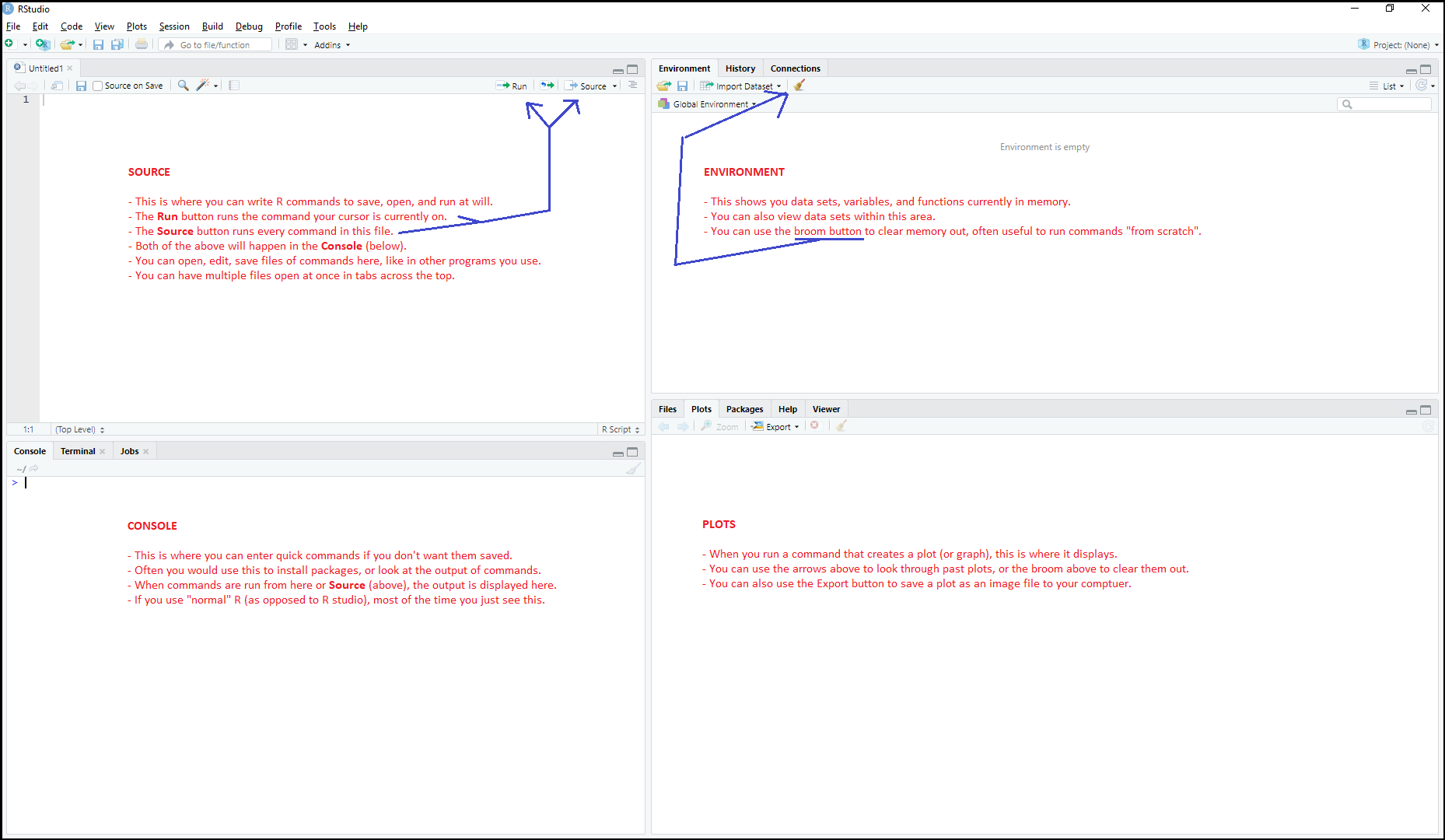This screenshot has width=1445, height=840.
Task: Click the Find/Replace magnifier icon
Action: click(184, 86)
